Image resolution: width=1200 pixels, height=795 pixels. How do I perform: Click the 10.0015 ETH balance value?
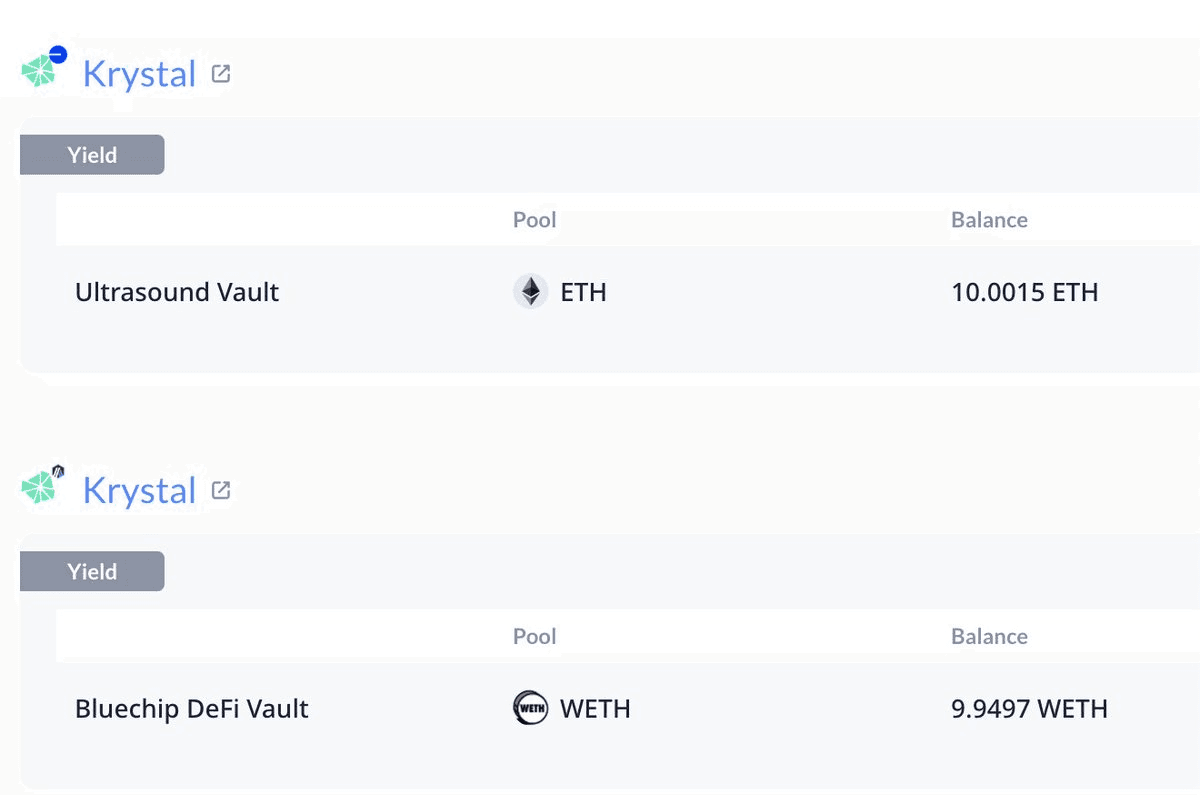tap(1025, 292)
